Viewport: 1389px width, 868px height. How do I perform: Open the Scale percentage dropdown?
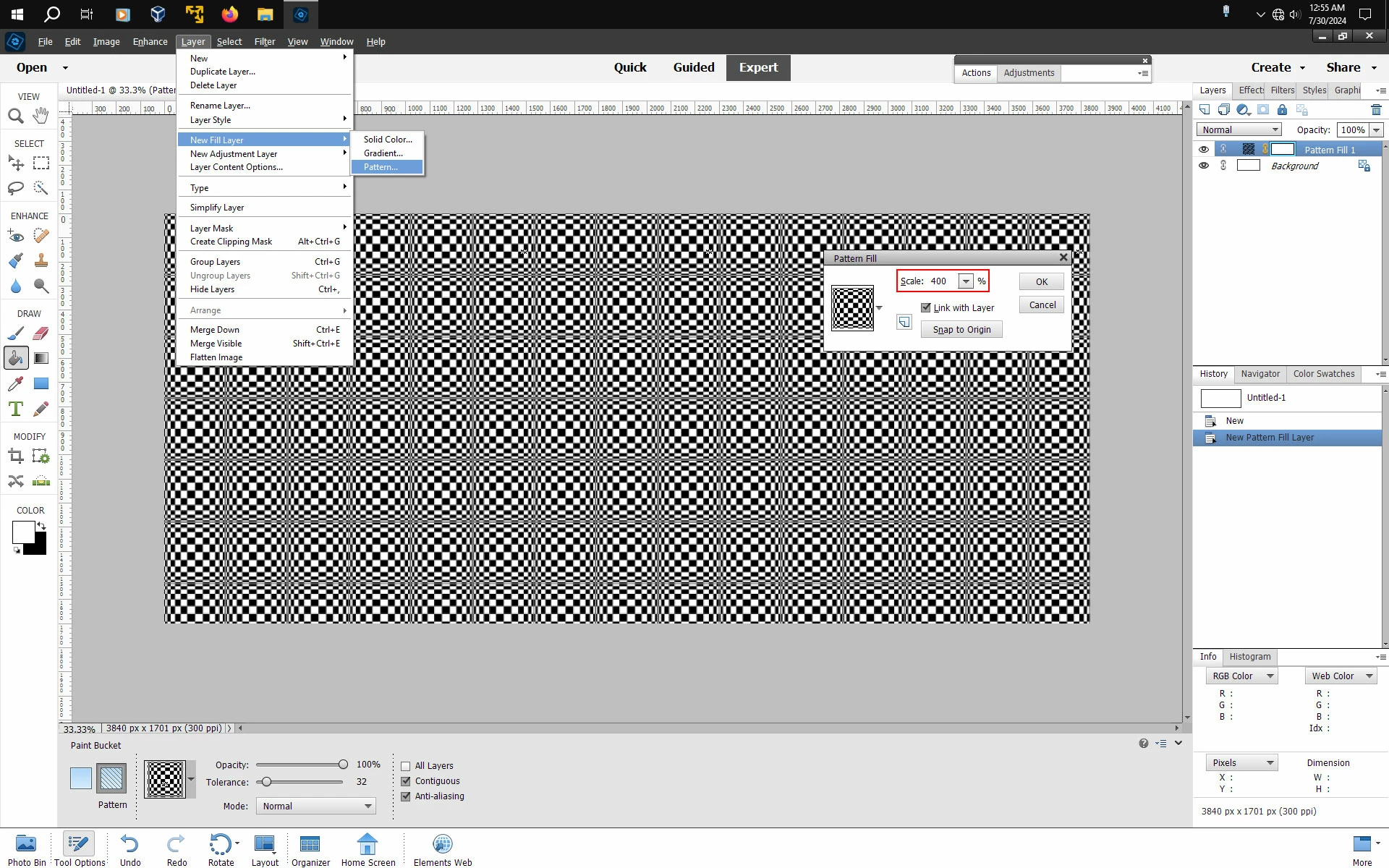[x=966, y=281]
